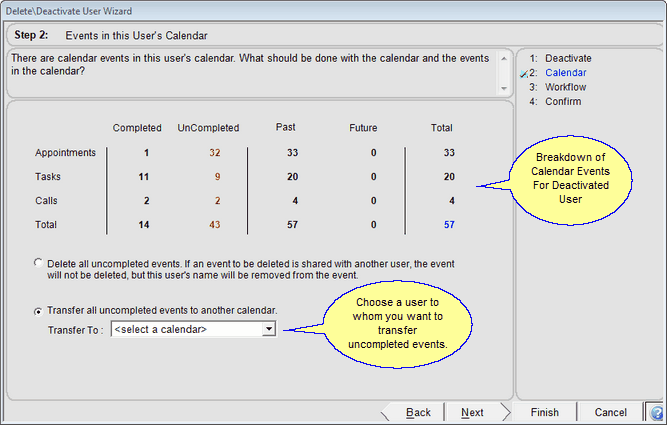Viewport: 667px width, 425px height.
Task: Open the Transfer To calendar dropdown
Action: point(269,329)
